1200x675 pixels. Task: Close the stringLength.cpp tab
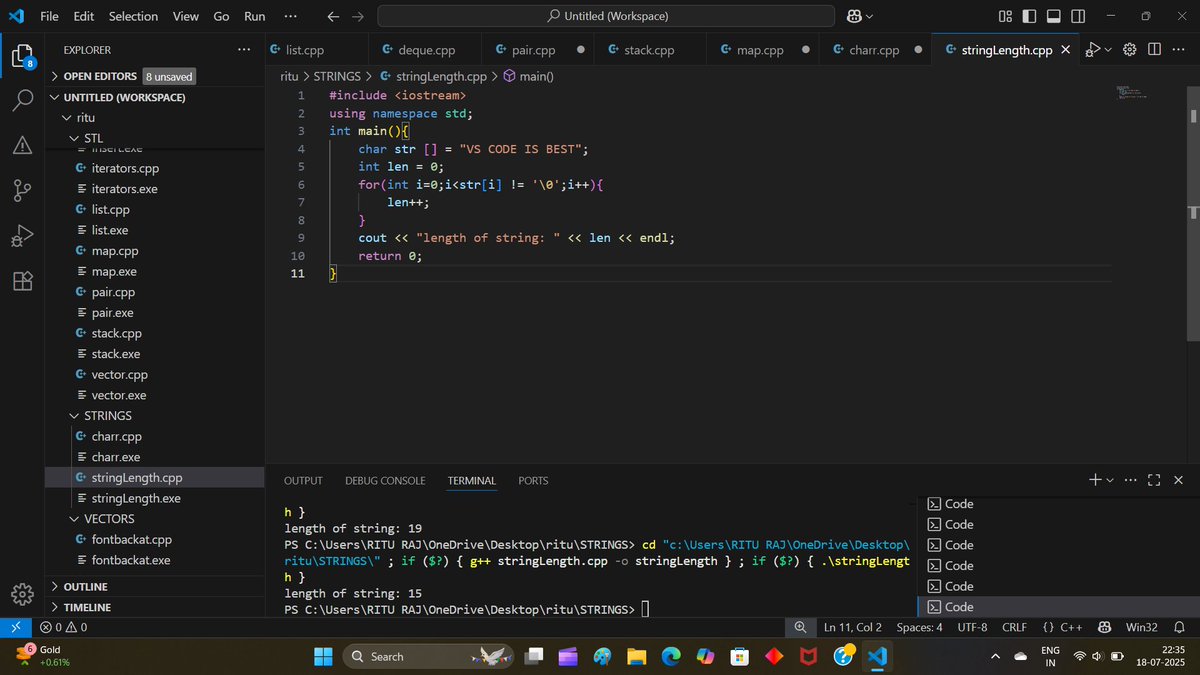tap(1065, 50)
